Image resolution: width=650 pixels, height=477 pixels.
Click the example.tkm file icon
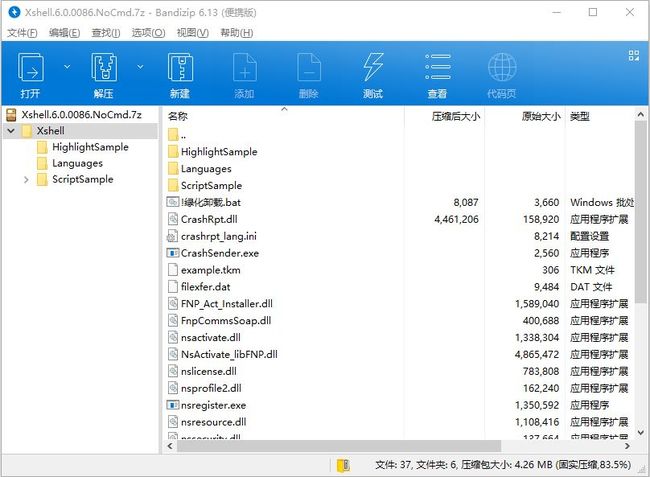pos(172,270)
